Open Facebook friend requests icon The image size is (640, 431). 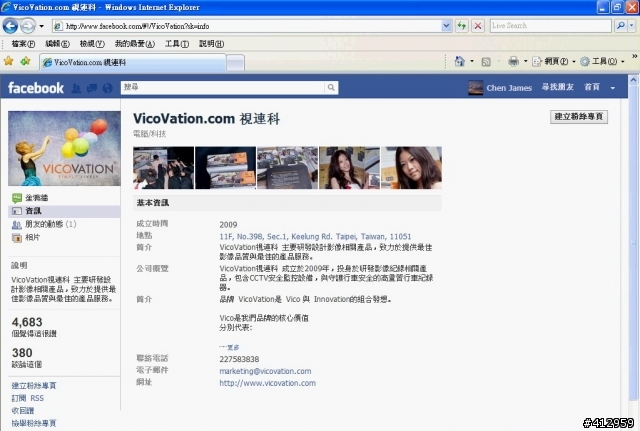click(x=76, y=88)
